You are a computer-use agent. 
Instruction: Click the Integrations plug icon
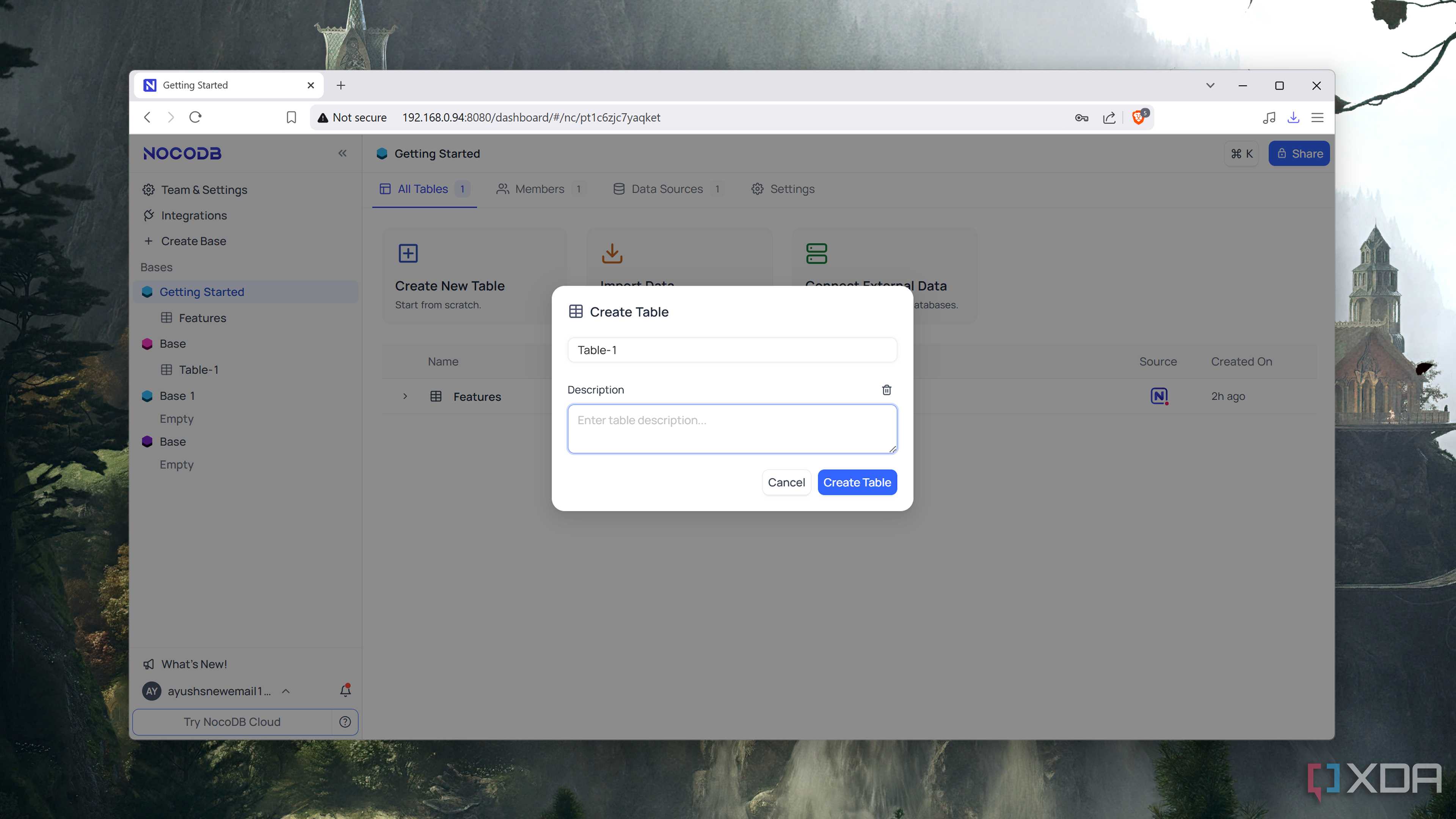(149, 215)
